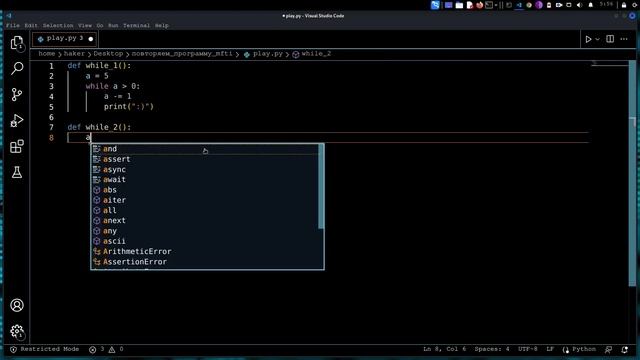Open the Testing flask view
This screenshot has width=640, height=360.
click(17, 172)
